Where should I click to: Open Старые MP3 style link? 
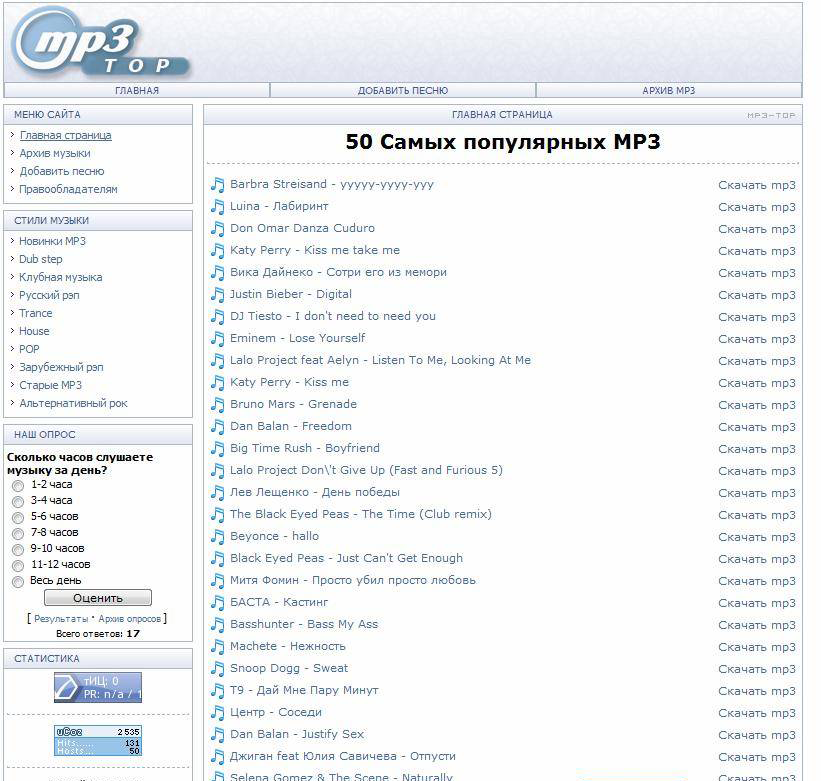pos(51,385)
